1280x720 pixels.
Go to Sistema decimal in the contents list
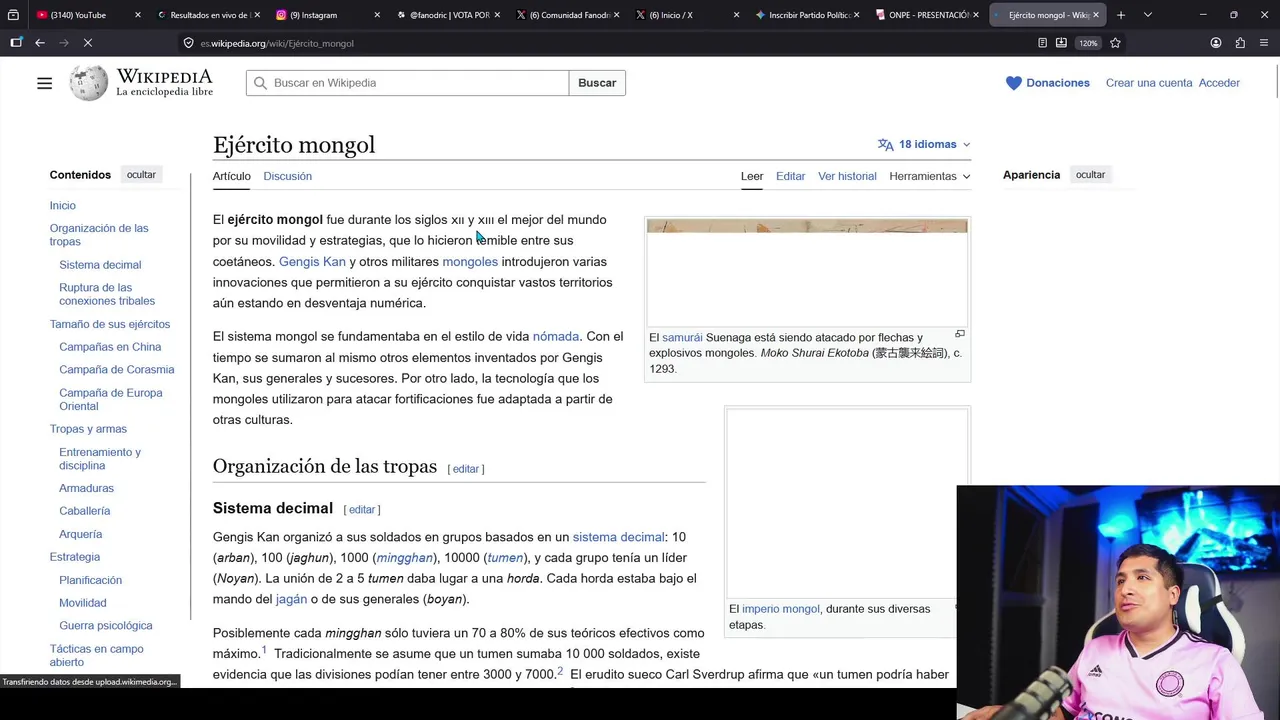tap(100, 265)
